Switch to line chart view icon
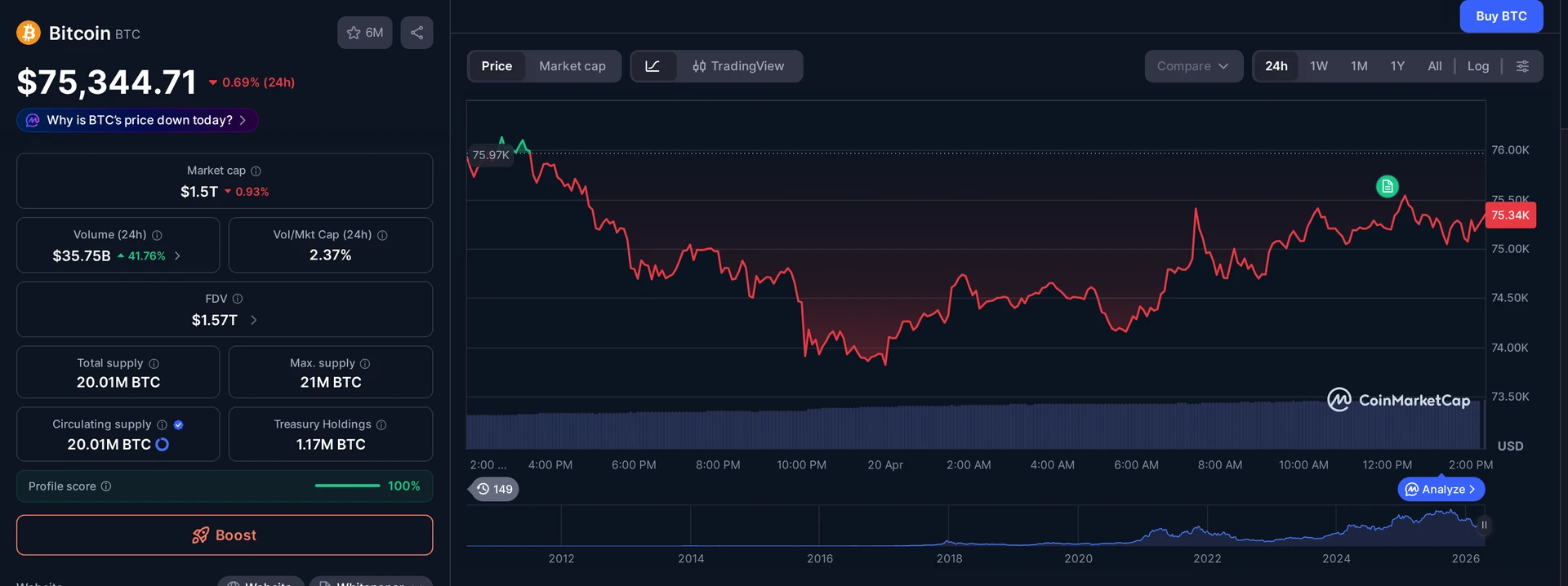1568x586 pixels. (x=653, y=66)
